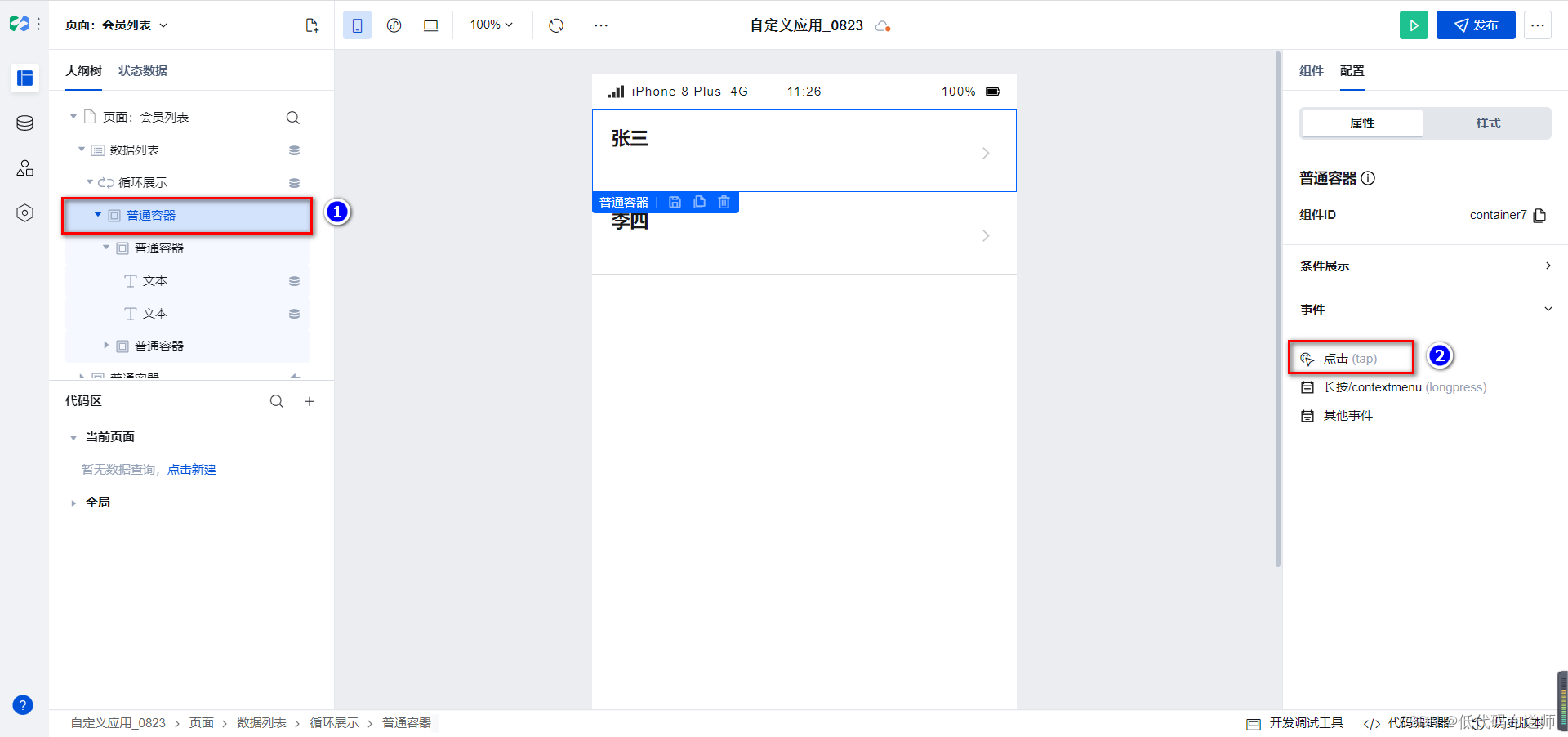Open the 页面: 会员列表 page dropdown
The image size is (1568, 737).
point(117,25)
